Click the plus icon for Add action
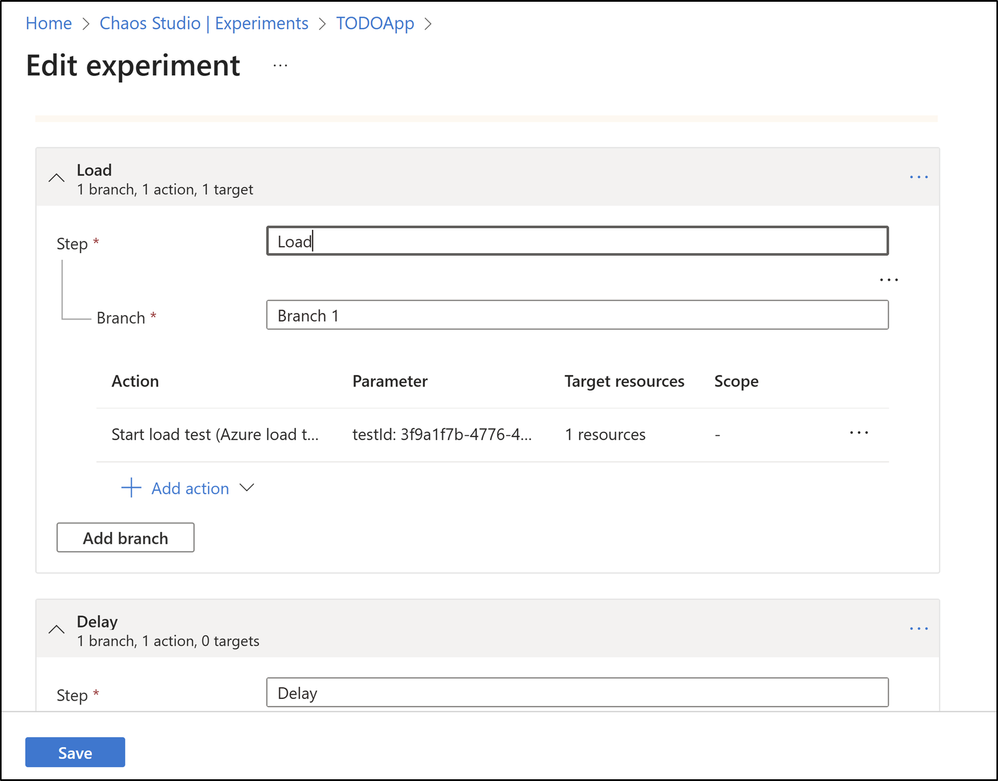The image size is (998, 781). (131, 488)
